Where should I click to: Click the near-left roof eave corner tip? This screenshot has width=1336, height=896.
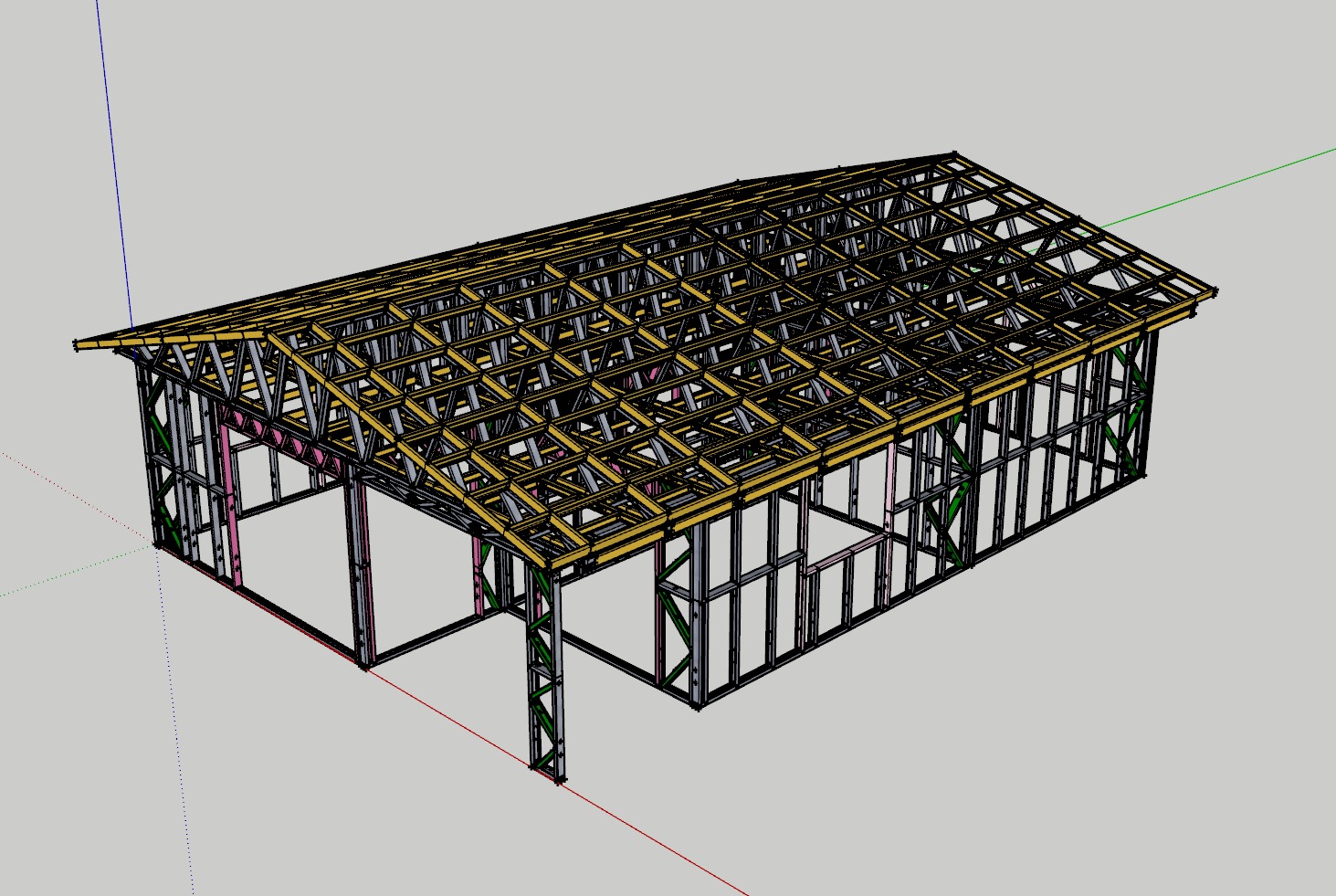point(77,344)
